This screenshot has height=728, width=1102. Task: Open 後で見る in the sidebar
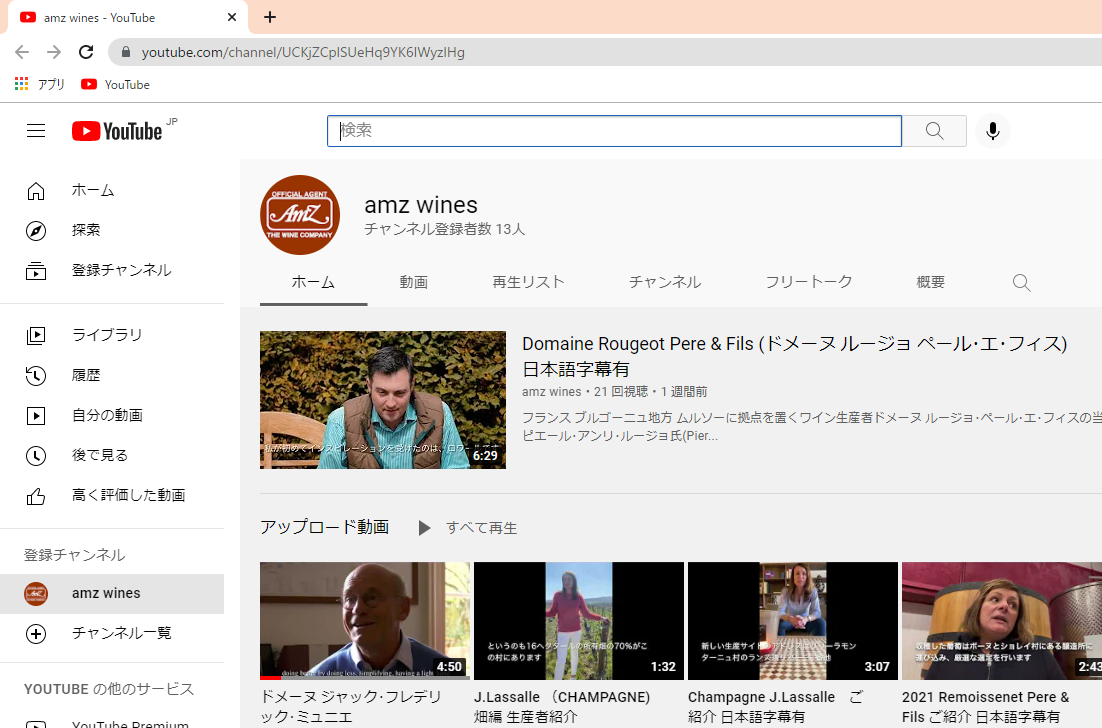(x=112, y=455)
